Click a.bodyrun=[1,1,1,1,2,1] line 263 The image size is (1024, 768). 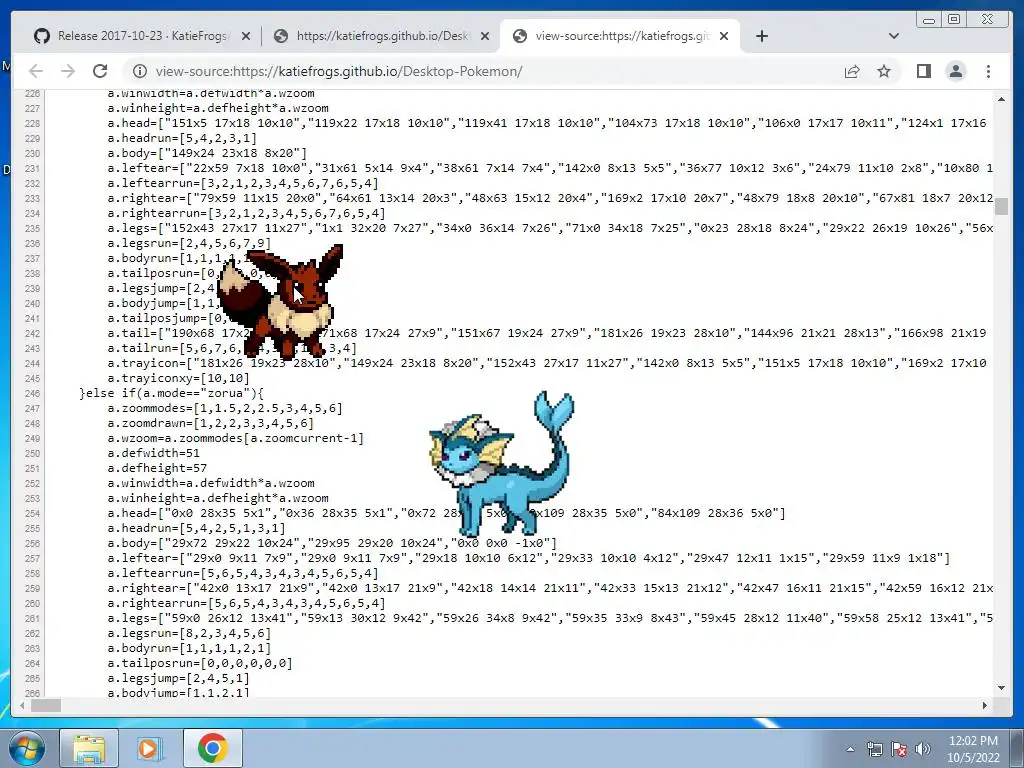tap(189, 648)
